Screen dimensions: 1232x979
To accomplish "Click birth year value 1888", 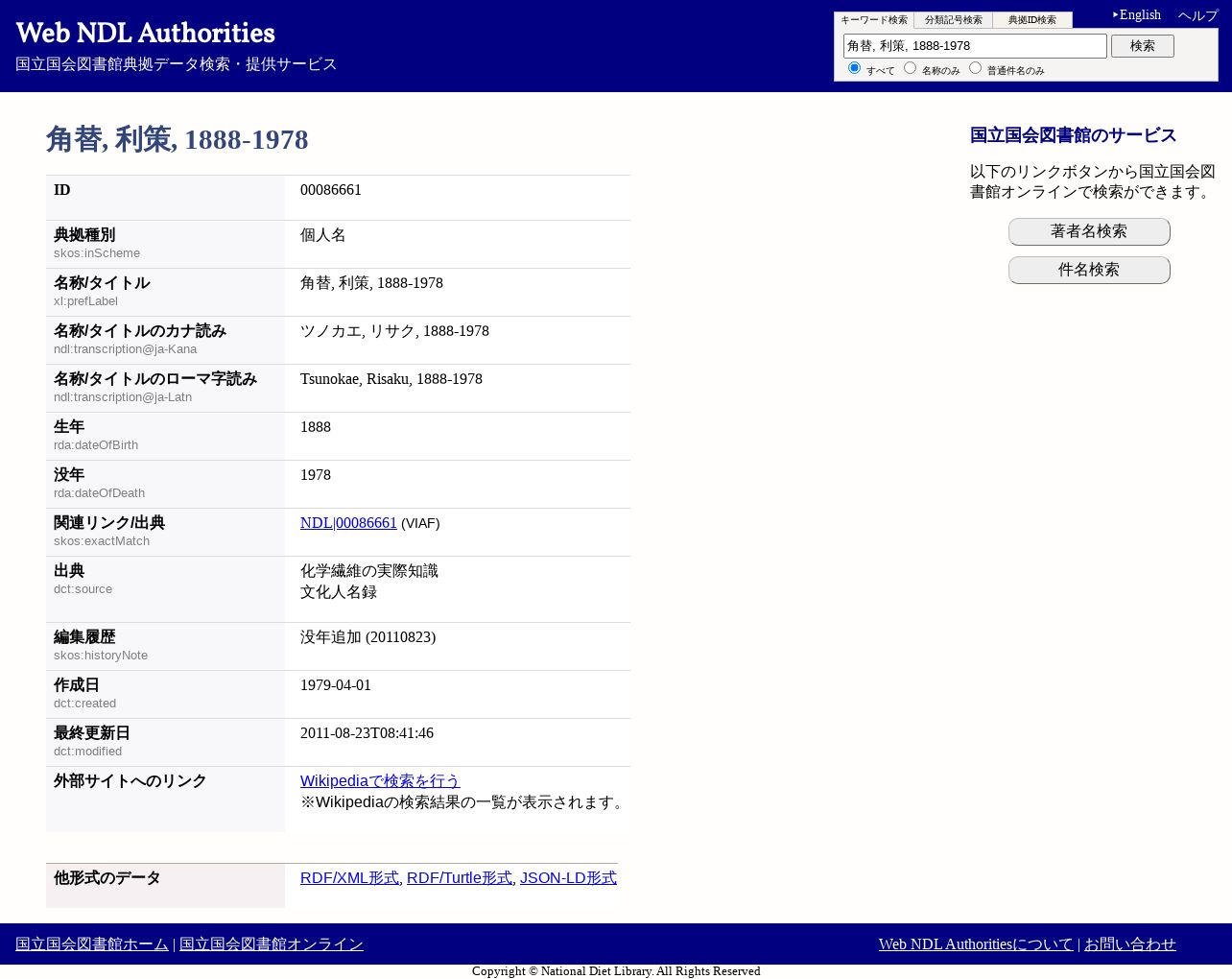I will [x=316, y=427].
